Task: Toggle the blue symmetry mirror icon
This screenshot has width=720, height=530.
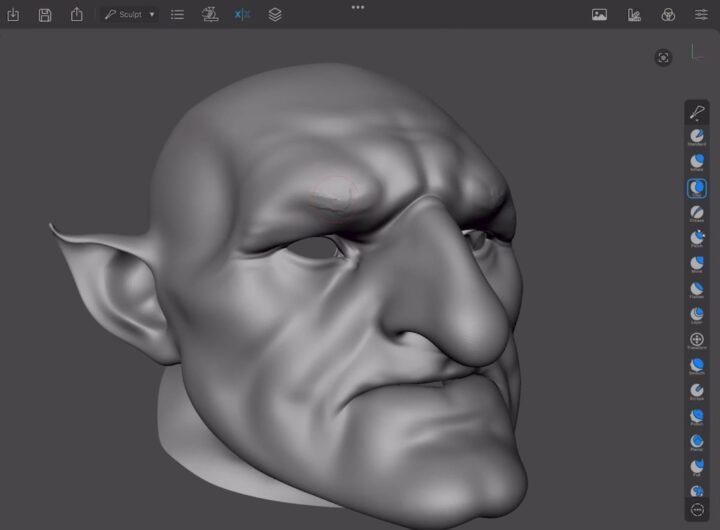Action: tap(242, 15)
